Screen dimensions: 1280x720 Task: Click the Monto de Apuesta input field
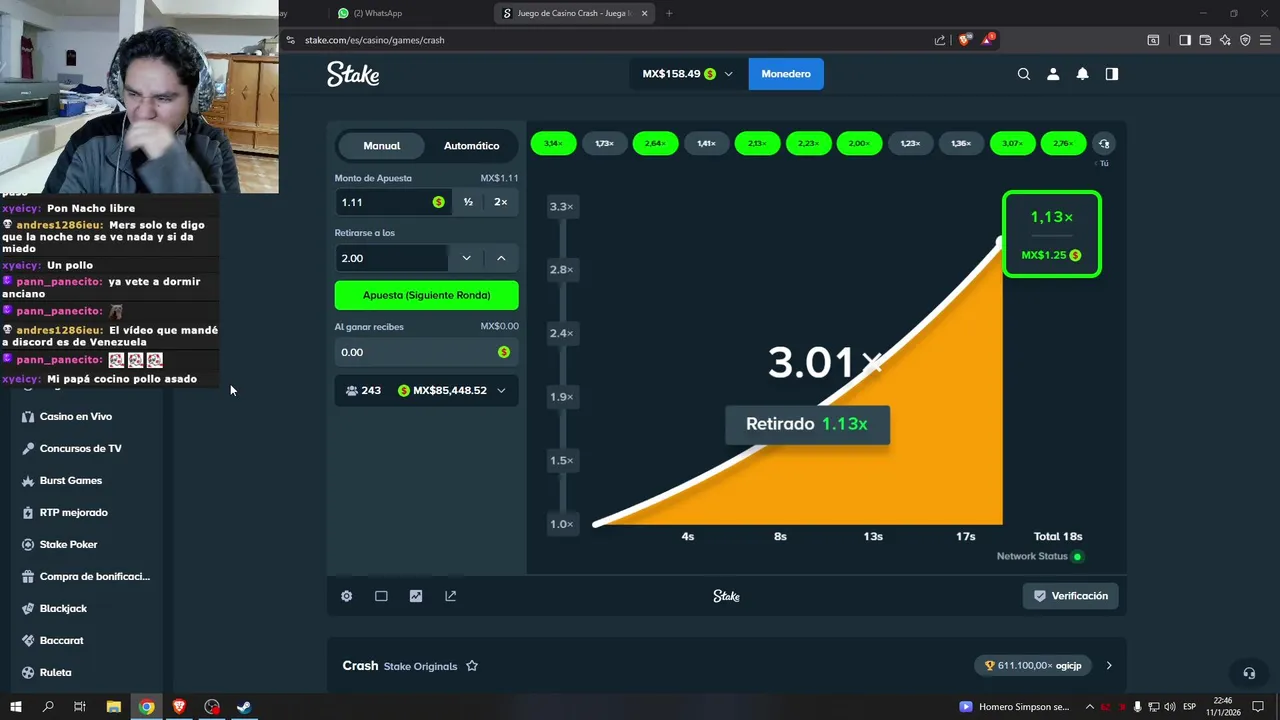pos(392,202)
